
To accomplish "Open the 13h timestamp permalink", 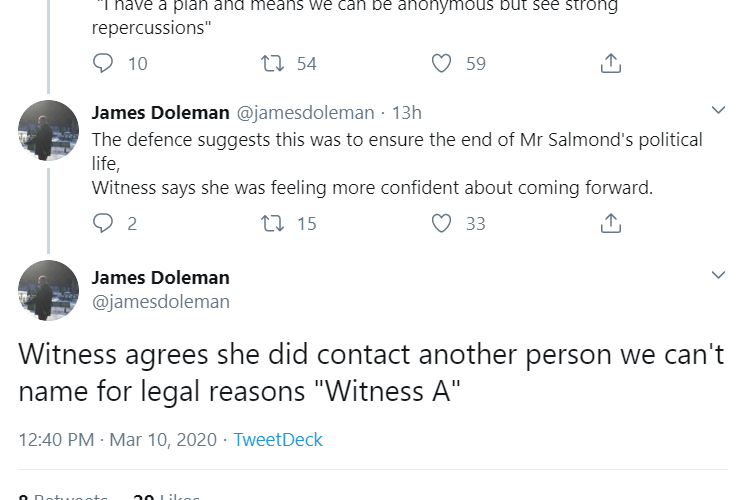I will pyautogui.click(x=407, y=112).
